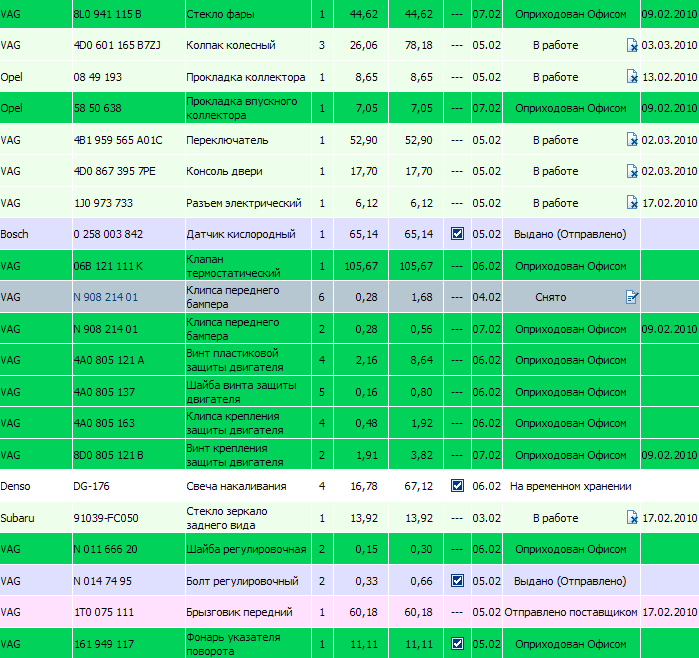This screenshot has width=699, height=658.
Task: Select part number 58 50 638
Action: 98,108
